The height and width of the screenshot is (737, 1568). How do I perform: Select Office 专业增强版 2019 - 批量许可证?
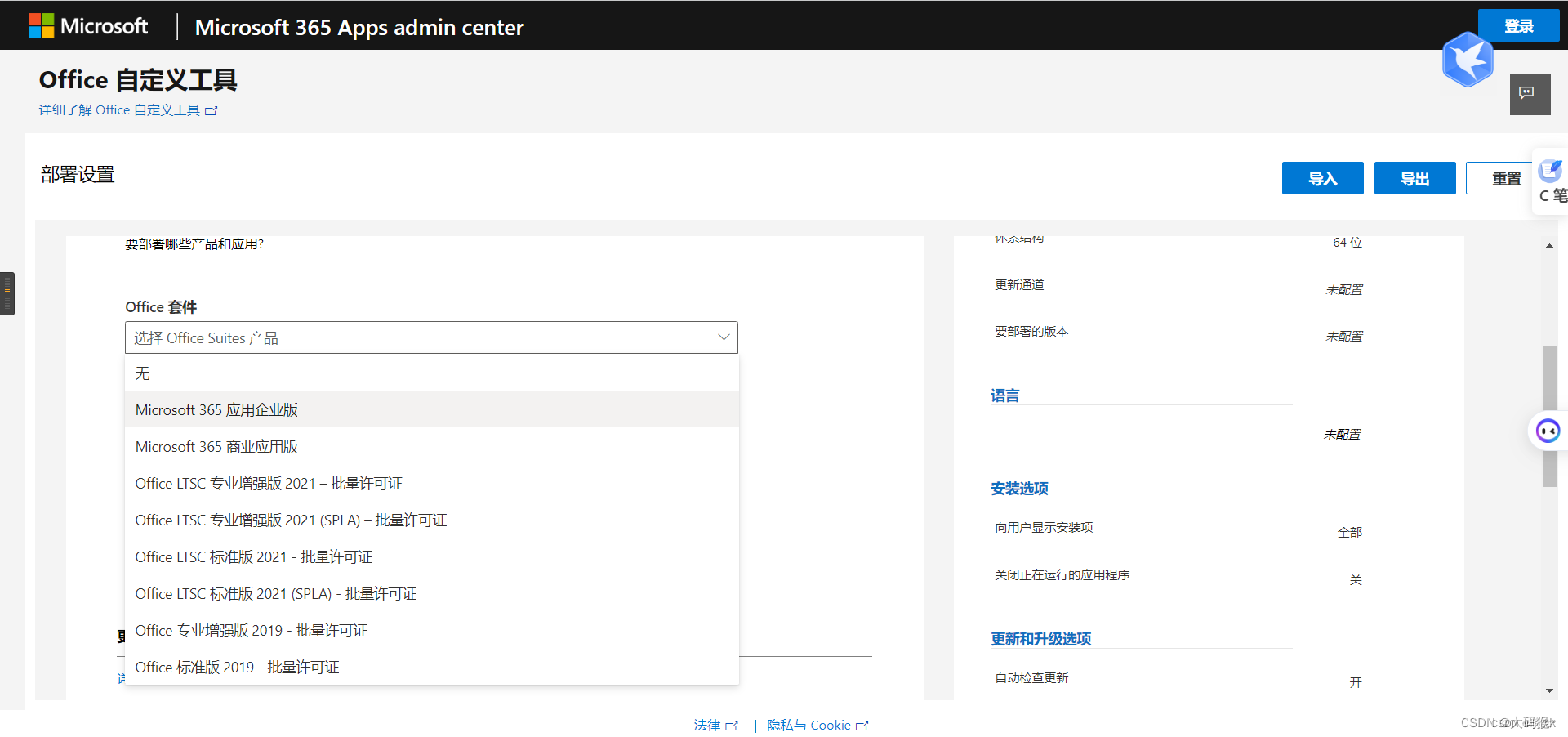[432, 630]
